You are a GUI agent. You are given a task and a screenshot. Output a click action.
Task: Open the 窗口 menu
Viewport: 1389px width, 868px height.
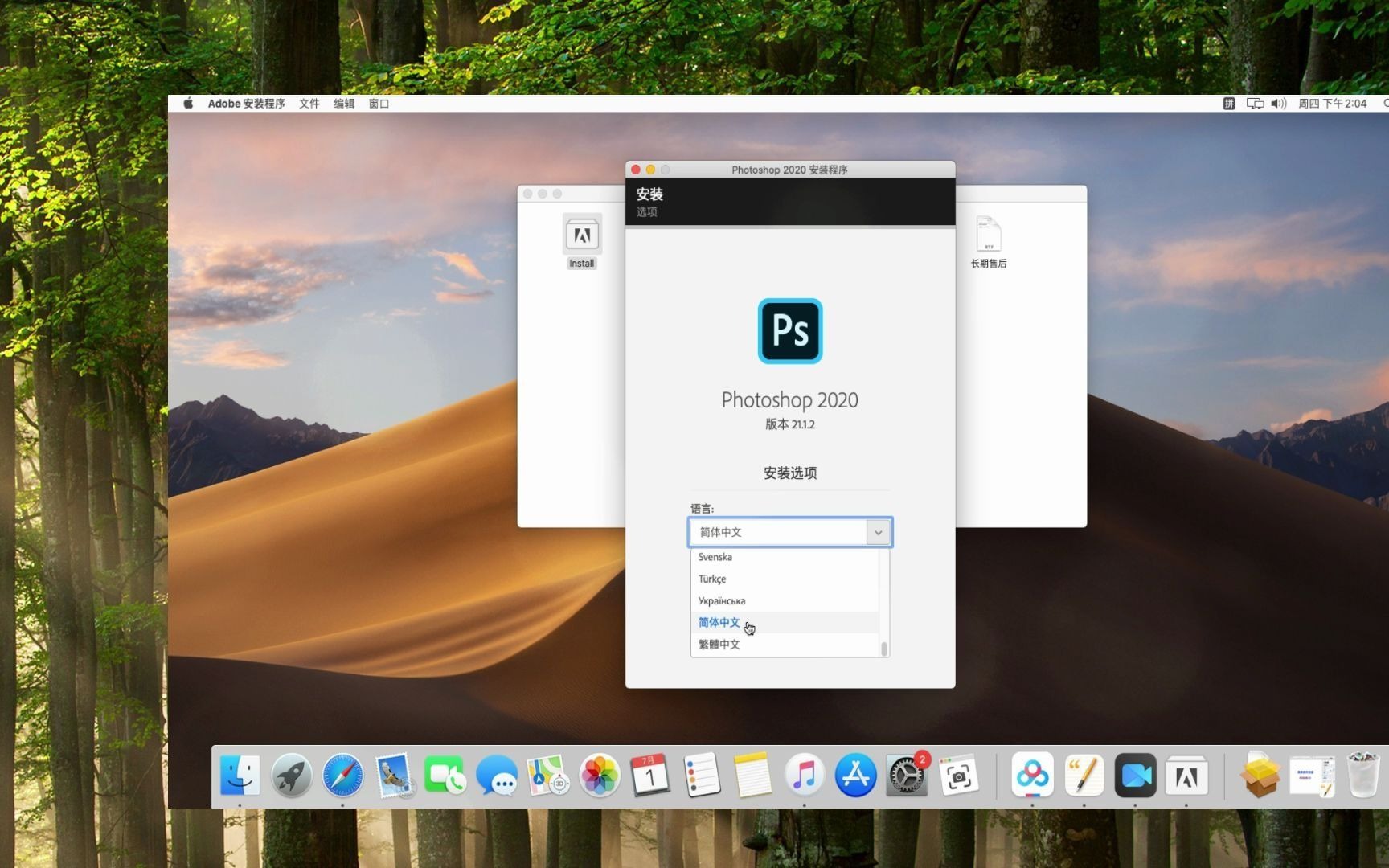pyautogui.click(x=379, y=104)
